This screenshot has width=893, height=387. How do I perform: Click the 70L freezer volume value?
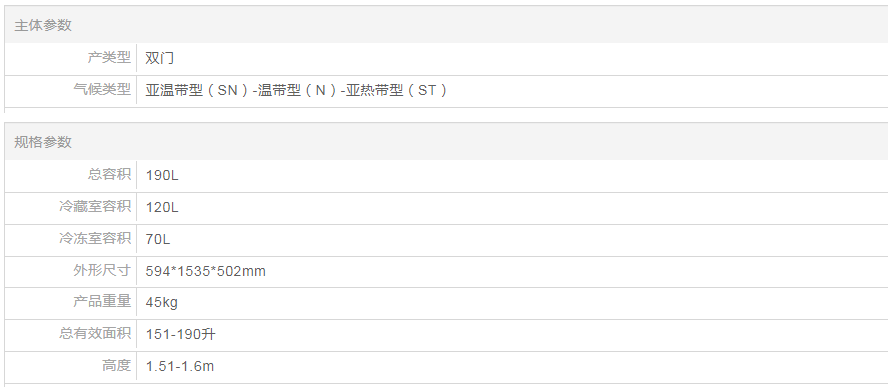pos(158,239)
